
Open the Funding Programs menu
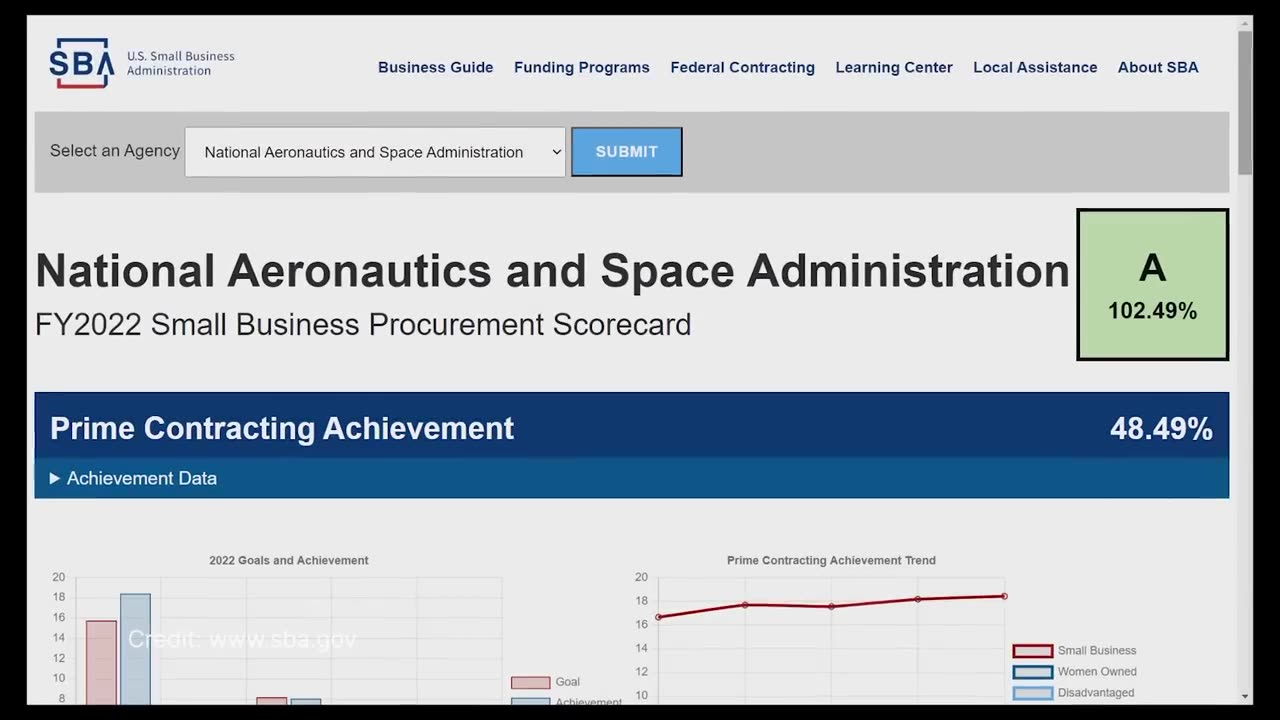click(x=582, y=67)
